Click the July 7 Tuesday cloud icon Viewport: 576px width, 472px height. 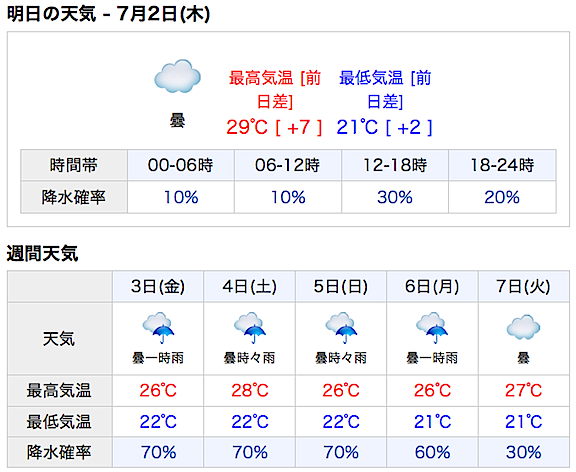(523, 327)
